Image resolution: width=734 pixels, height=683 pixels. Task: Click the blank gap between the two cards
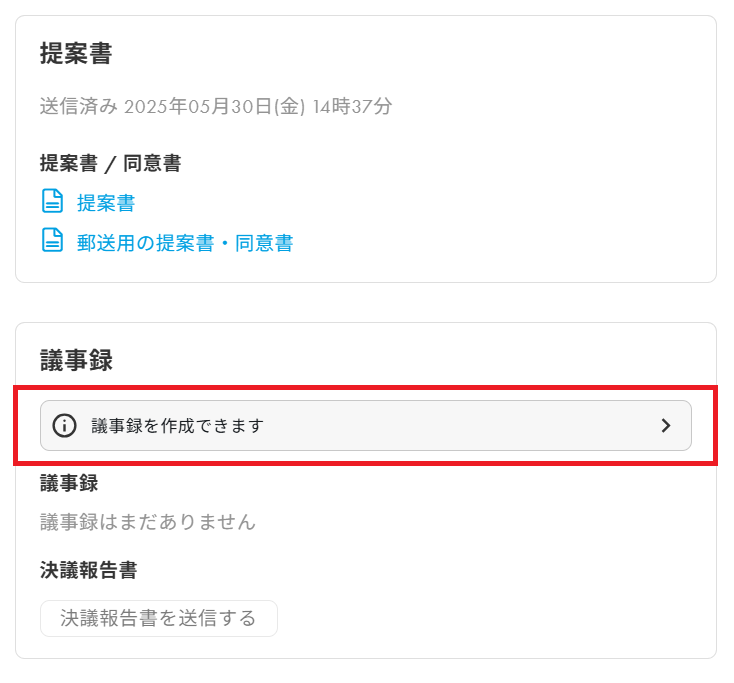(366, 302)
